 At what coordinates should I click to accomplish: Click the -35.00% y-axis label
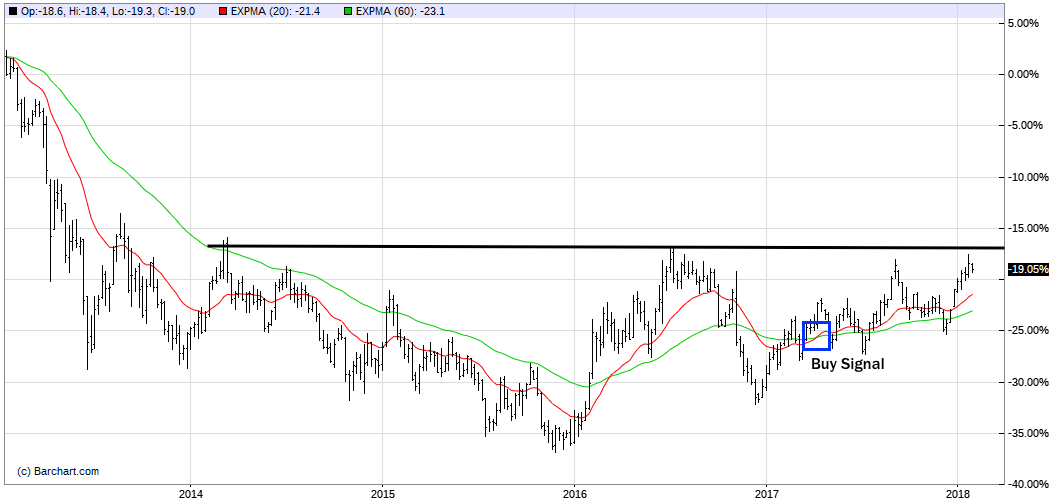[1028, 433]
